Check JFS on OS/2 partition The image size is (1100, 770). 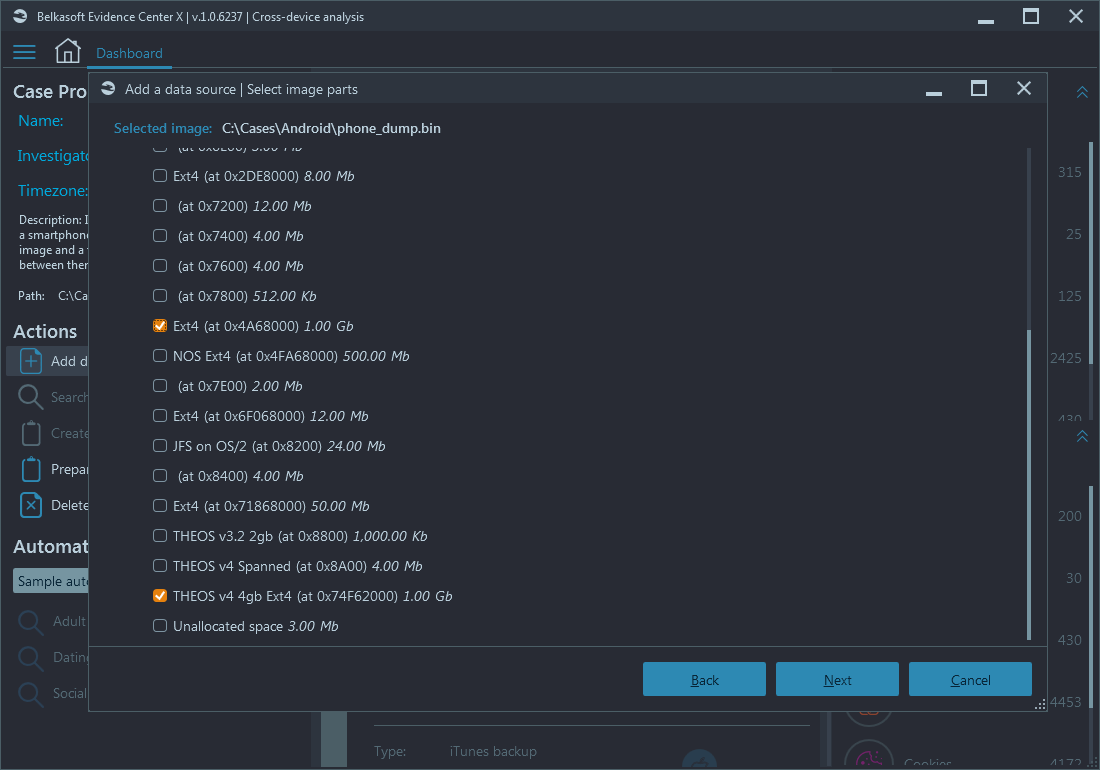point(160,446)
